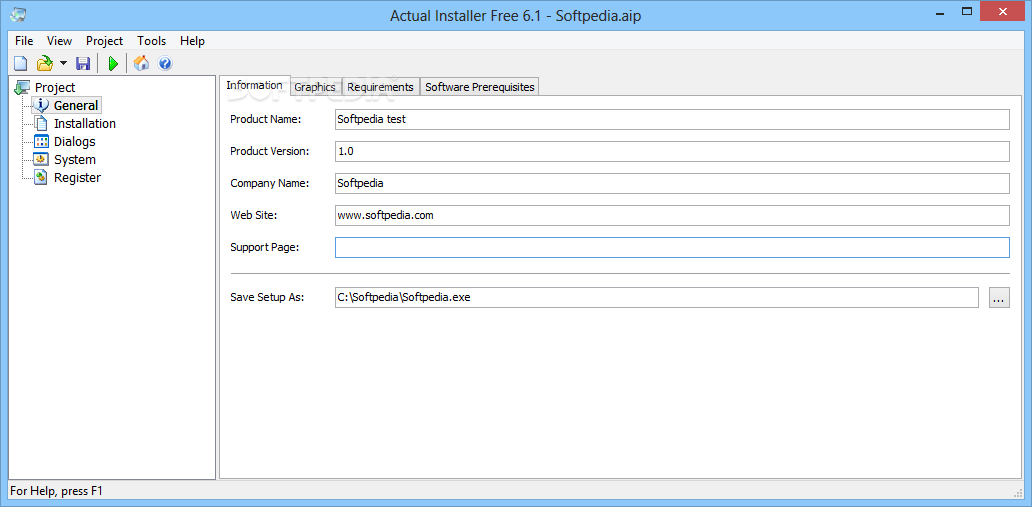Open the Help menu
Image resolution: width=1032 pixels, height=507 pixels.
[192, 41]
